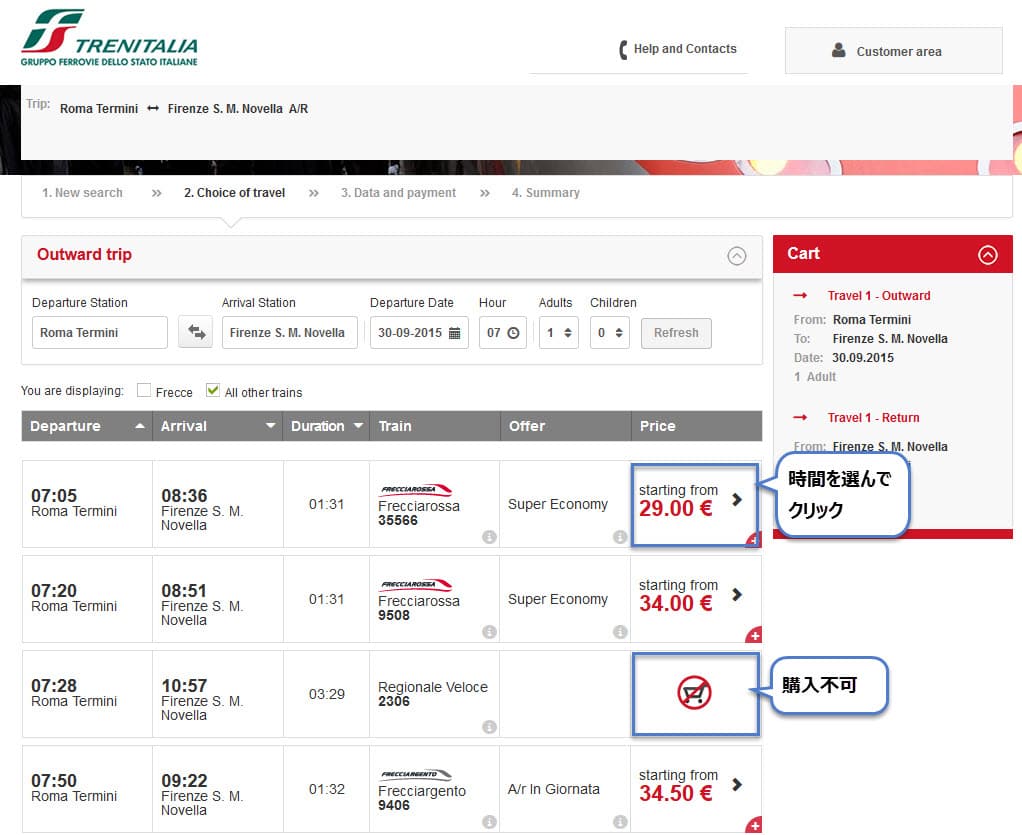
Task: Click the phone icon beside Help and Contacts
Action: click(x=623, y=50)
